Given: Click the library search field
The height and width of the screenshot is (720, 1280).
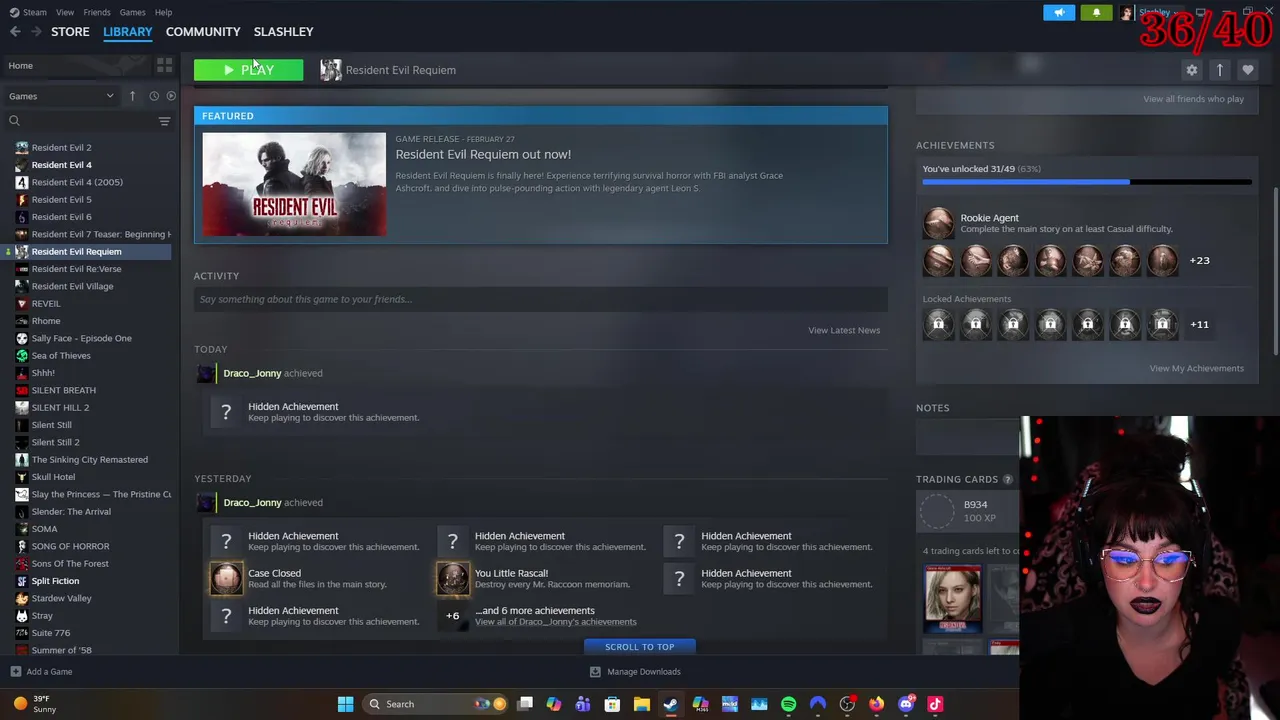Looking at the screenshot, I should click(x=80, y=121).
